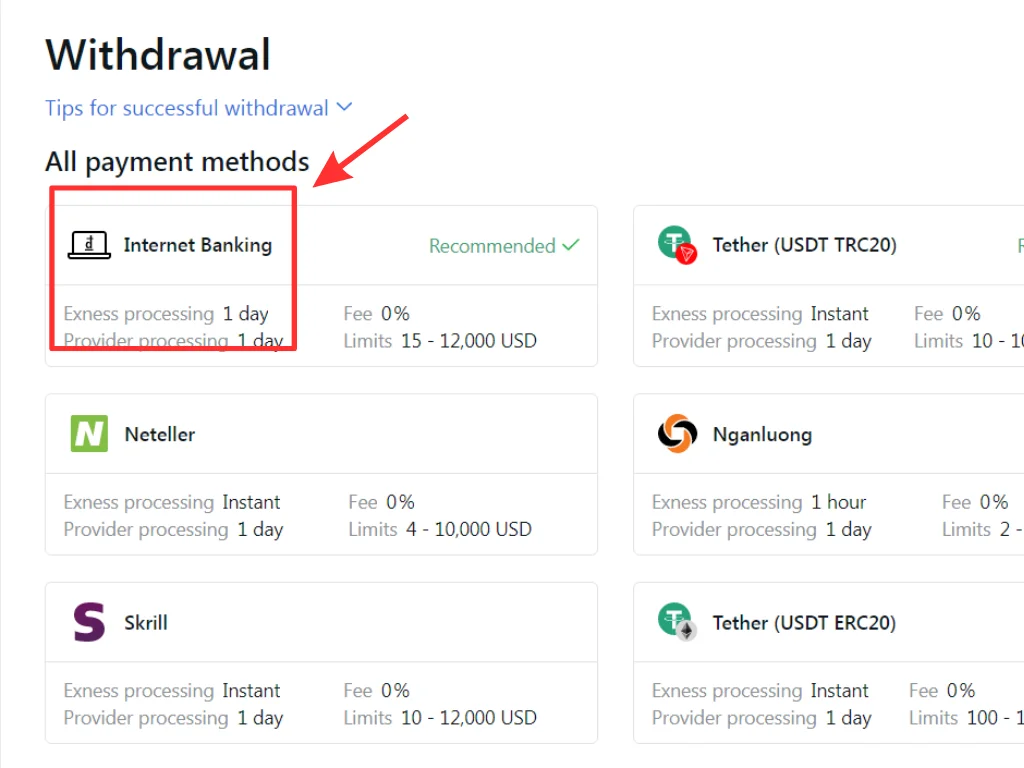Choose Neteller as withdrawal method
This screenshot has height=768, width=1024.
[160, 434]
